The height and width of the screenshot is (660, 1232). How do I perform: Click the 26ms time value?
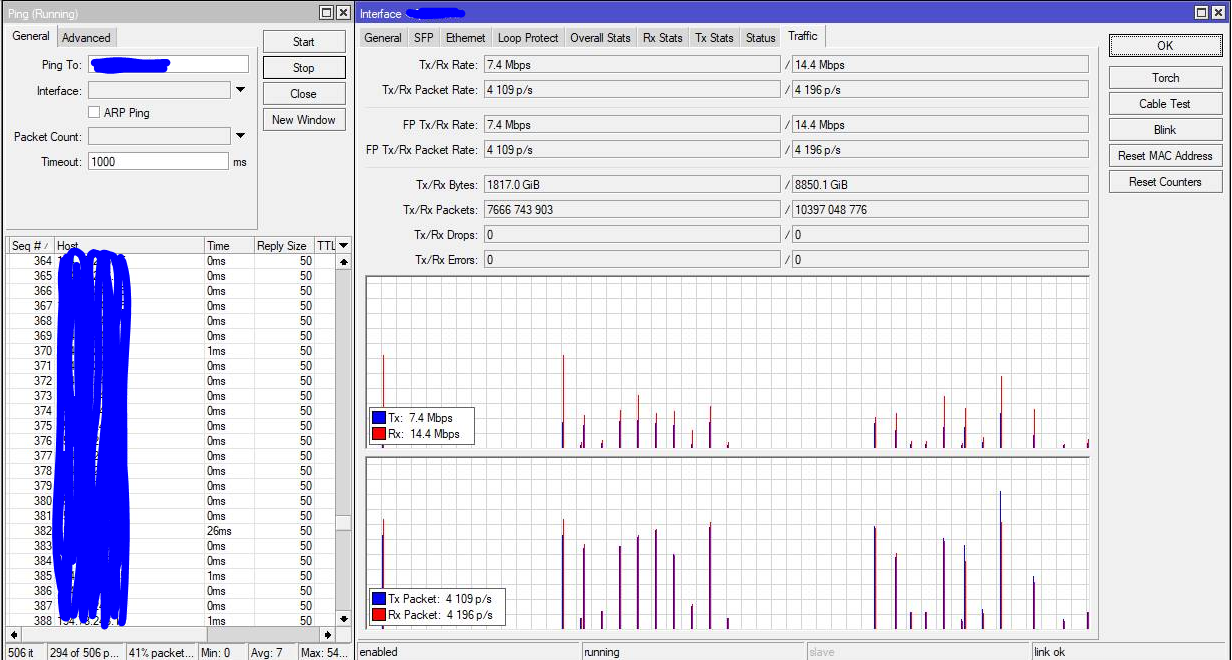point(218,531)
